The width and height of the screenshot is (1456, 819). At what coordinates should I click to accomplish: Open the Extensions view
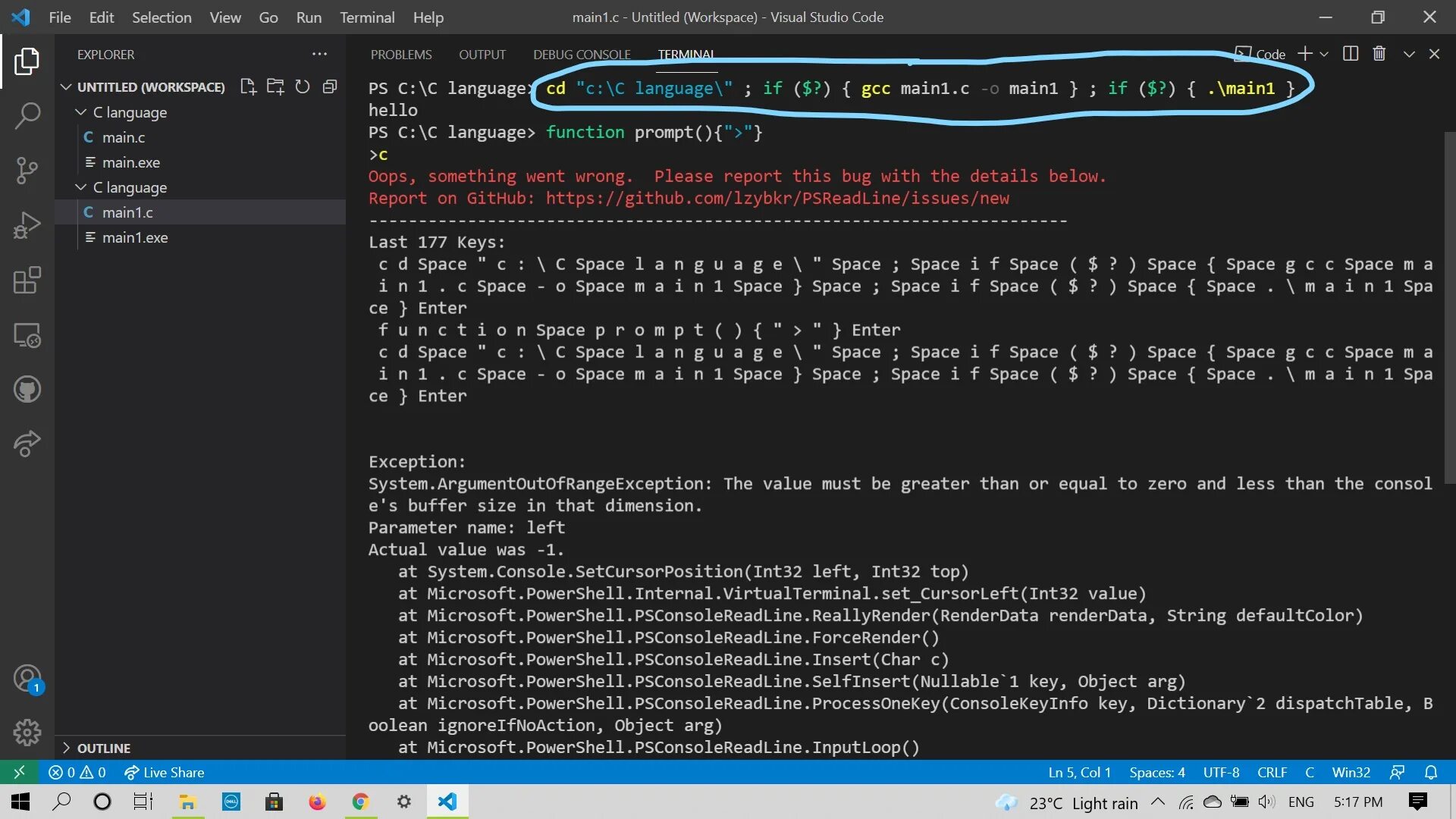pyautogui.click(x=27, y=280)
